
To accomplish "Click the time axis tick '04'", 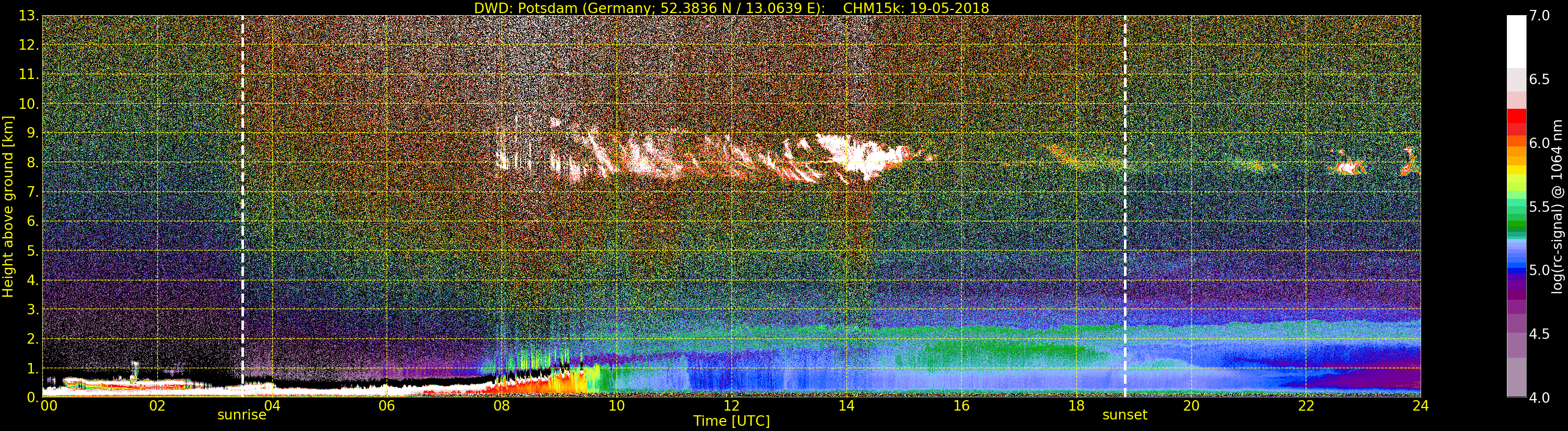I will pos(272,406).
